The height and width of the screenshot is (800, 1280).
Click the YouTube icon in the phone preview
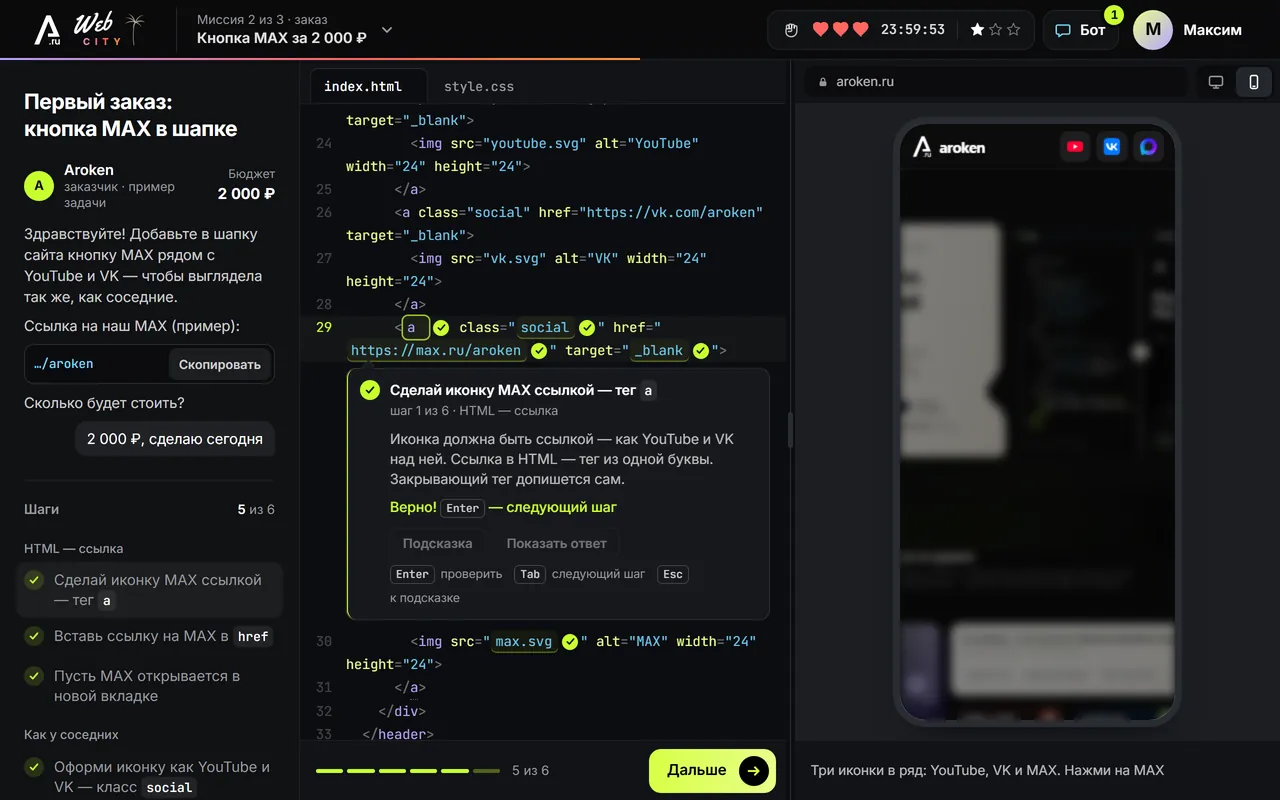[x=1075, y=147]
